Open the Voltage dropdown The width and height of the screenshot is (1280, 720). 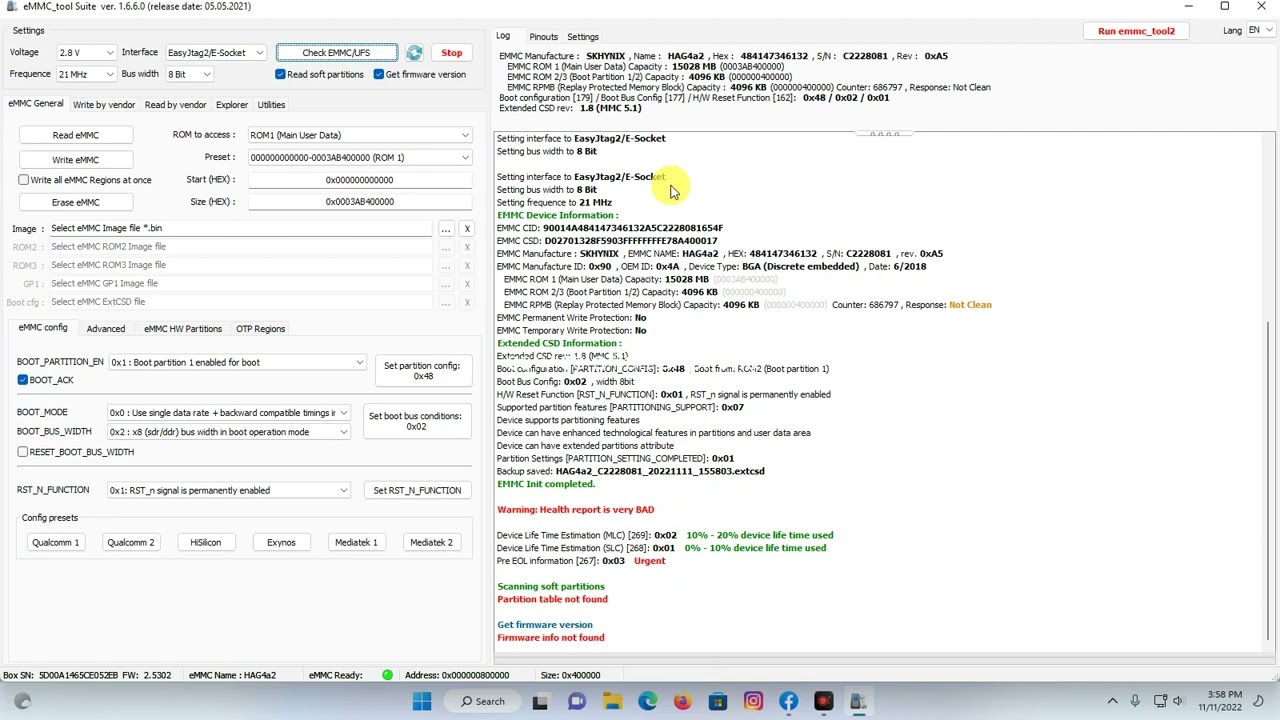pos(85,53)
